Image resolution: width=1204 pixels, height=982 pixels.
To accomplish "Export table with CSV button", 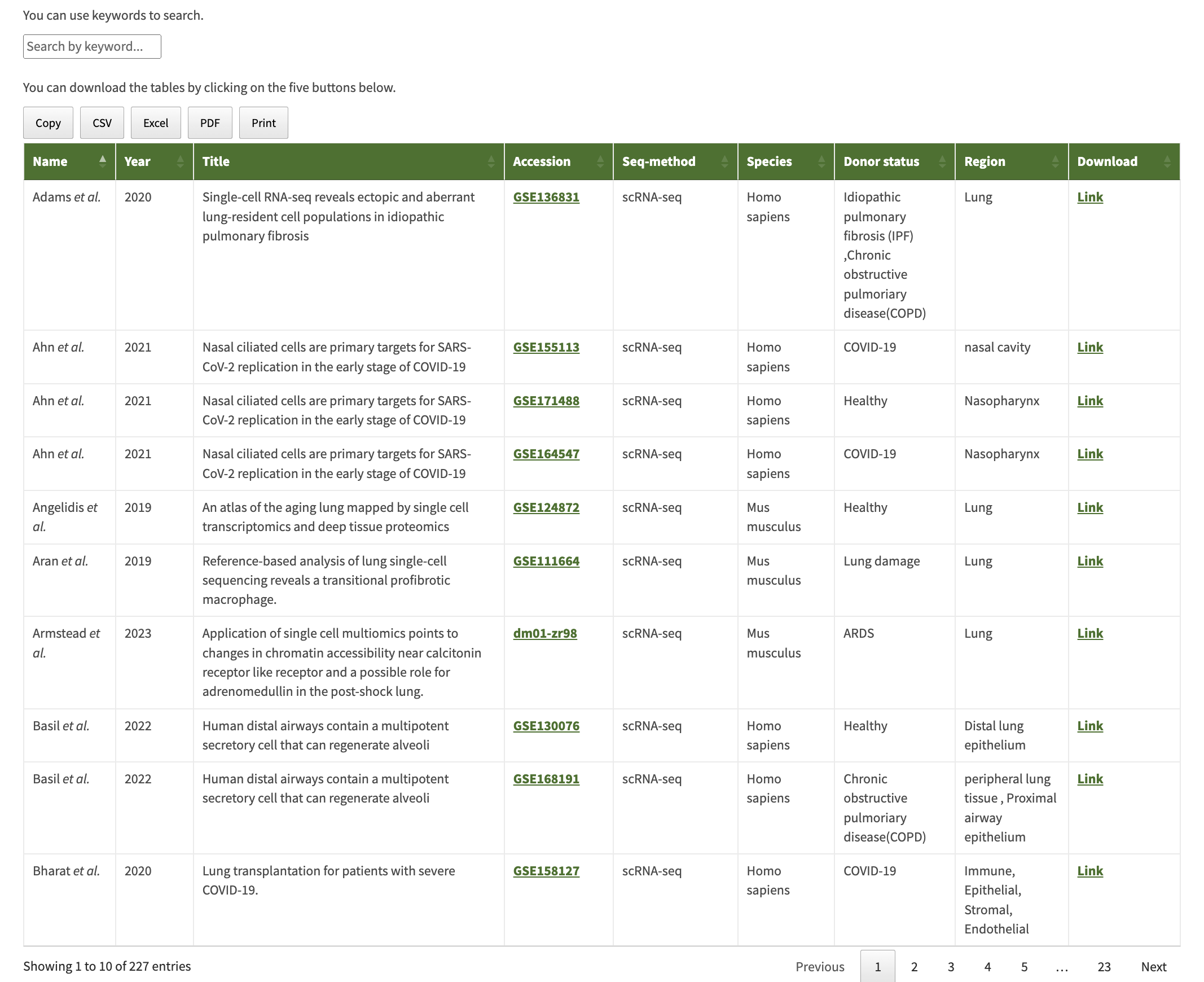I will tap(102, 123).
